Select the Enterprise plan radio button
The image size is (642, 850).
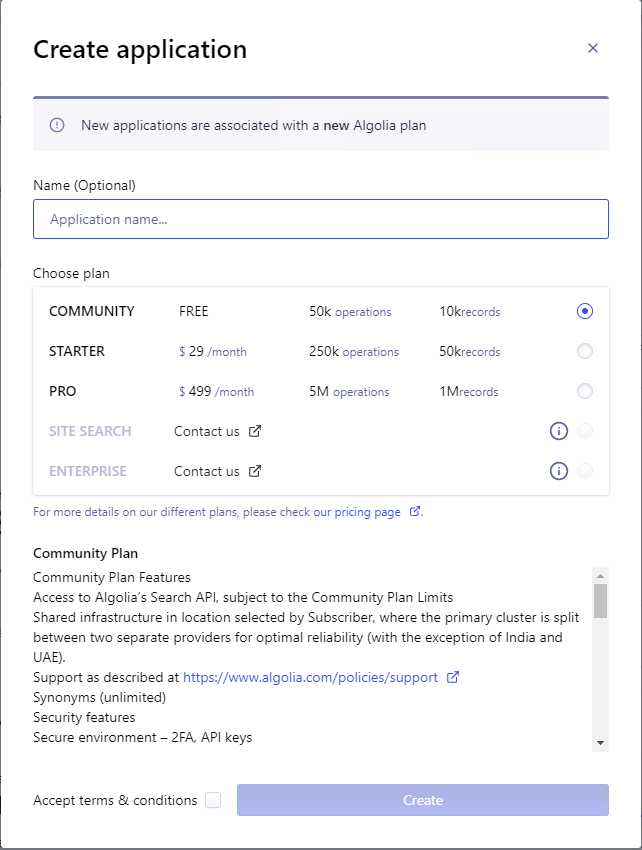click(585, 471)
